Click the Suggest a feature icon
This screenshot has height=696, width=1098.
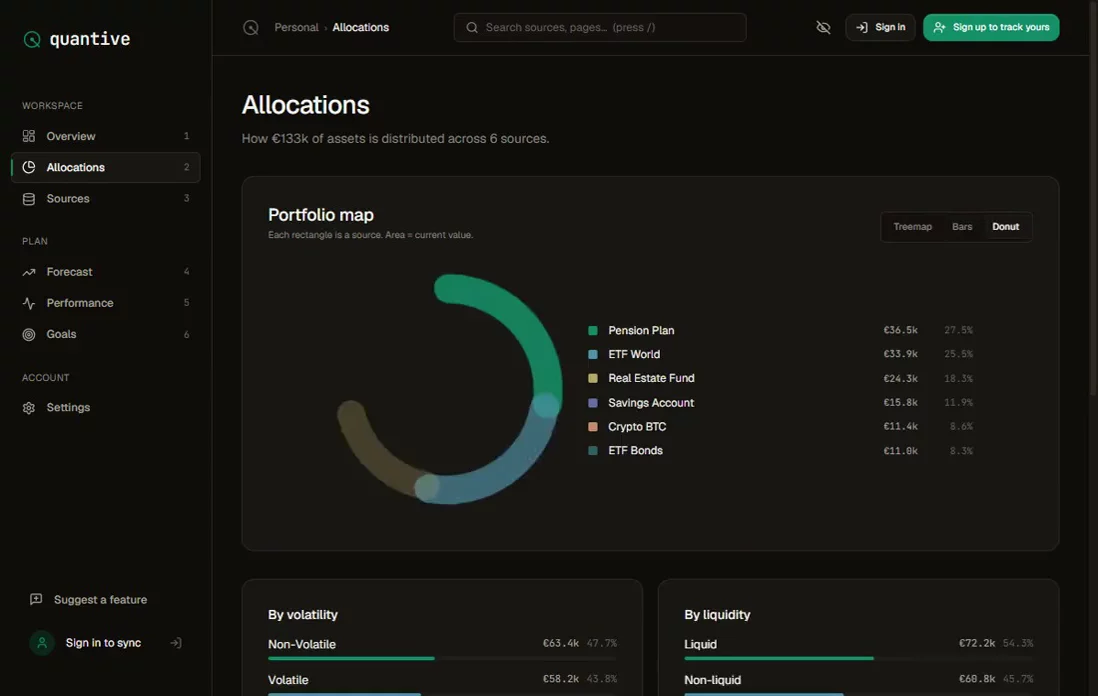[x=36, y=599]
